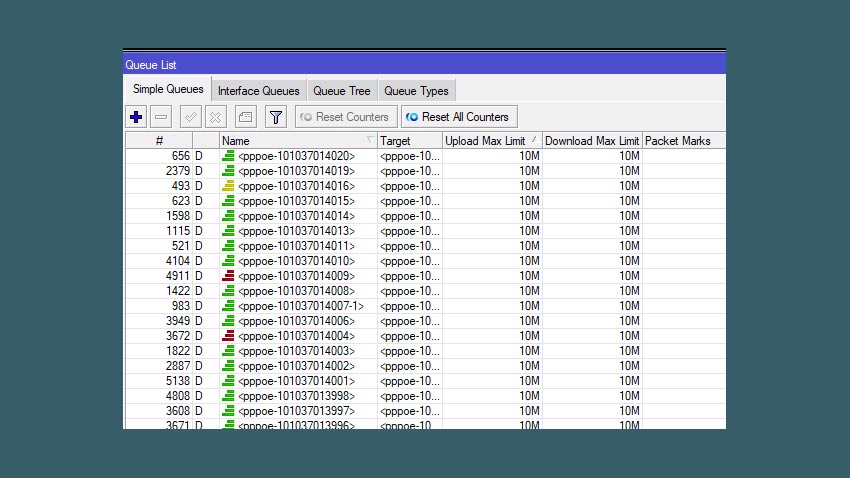Click queue number 656
The image size is (850, 478).
point(181,156)
